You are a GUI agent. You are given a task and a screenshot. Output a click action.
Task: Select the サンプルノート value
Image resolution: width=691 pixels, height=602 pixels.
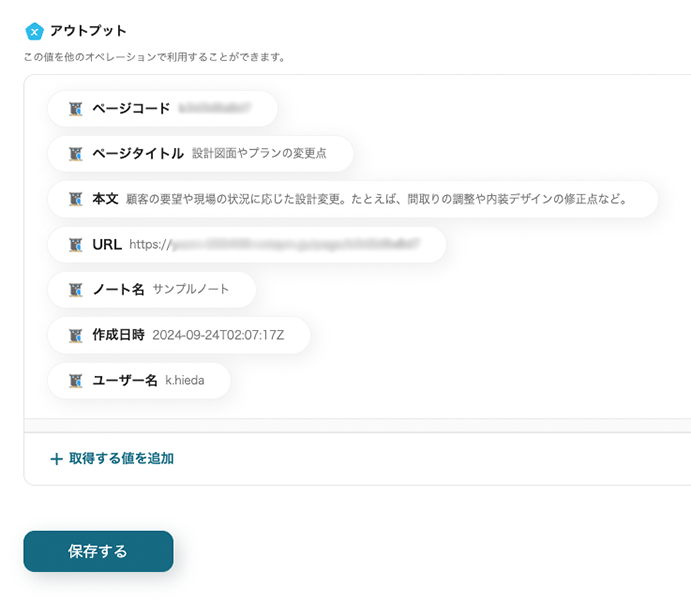[190, 289]
